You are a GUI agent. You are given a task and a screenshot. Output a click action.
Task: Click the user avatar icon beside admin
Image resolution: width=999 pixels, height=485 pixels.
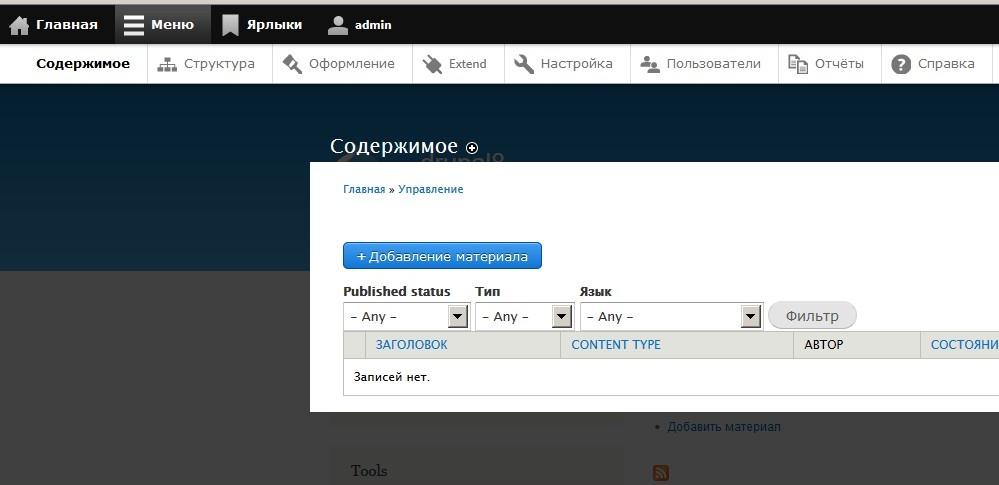coord(338,25)
